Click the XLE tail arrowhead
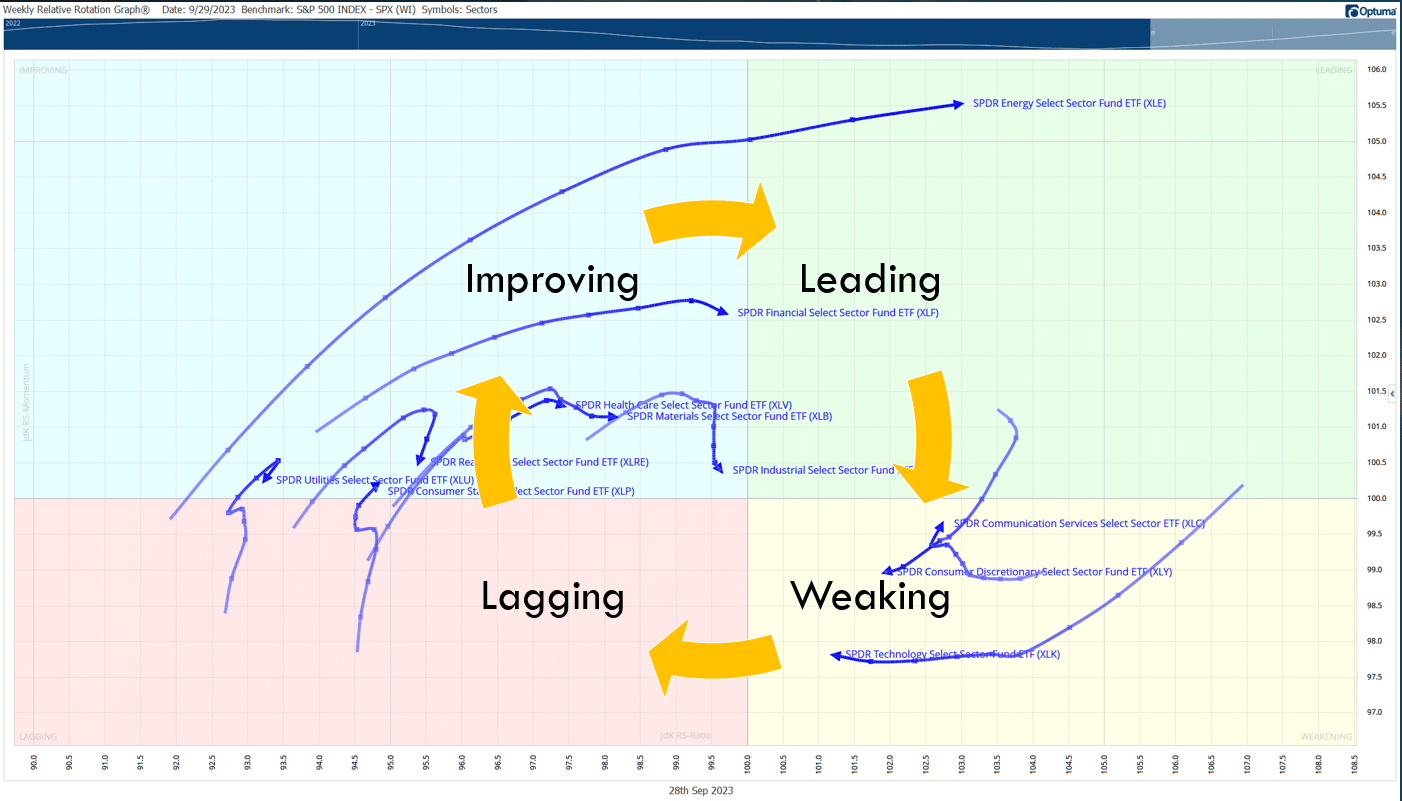 [x=959, y=104]
